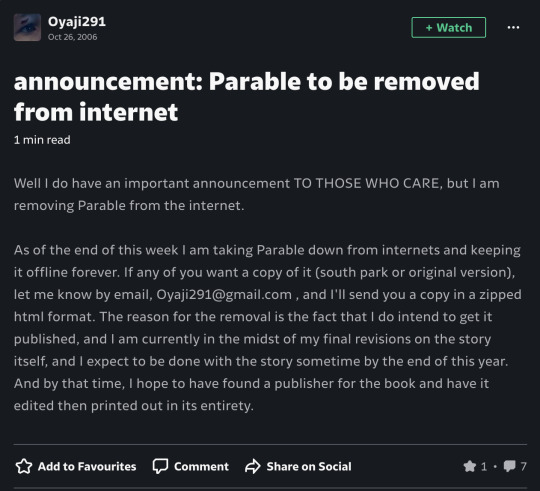Click the Oyaji291@gmail.com email address
Image resolution: width=540 pixels, height=491 pixels.
[x=224, y=295]
